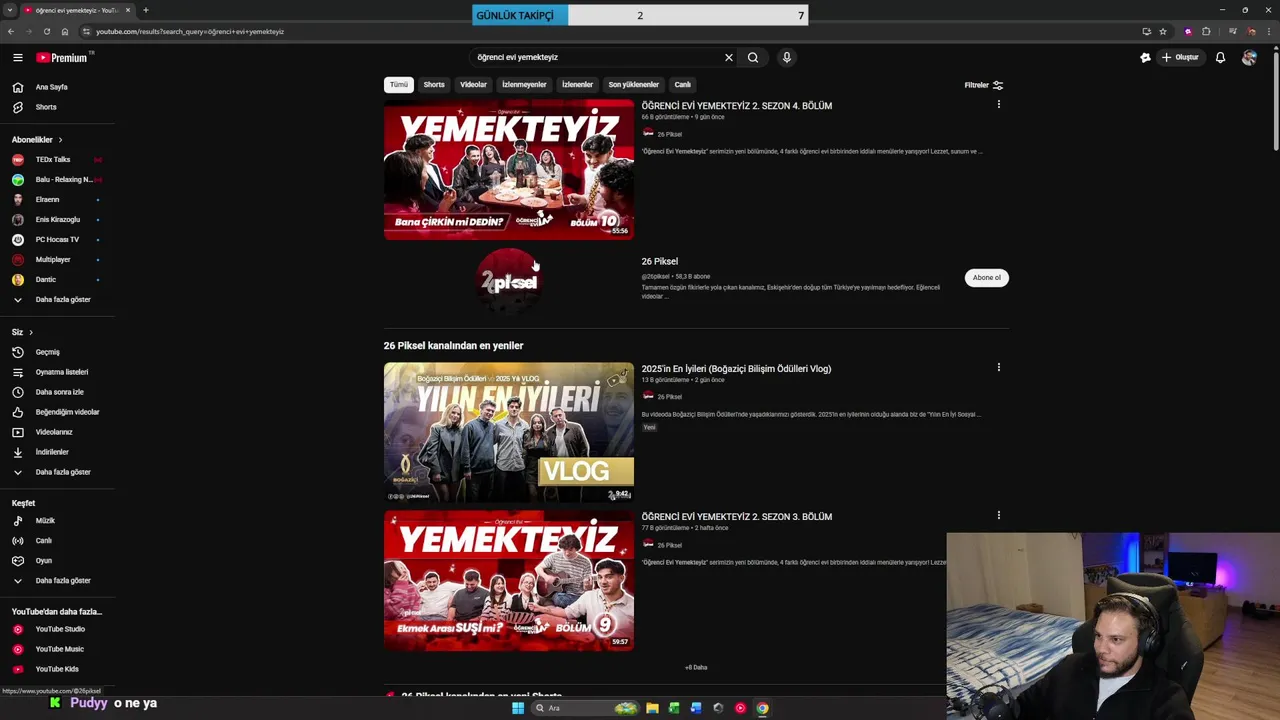Open YouTube Studio link

coord(60,629)
